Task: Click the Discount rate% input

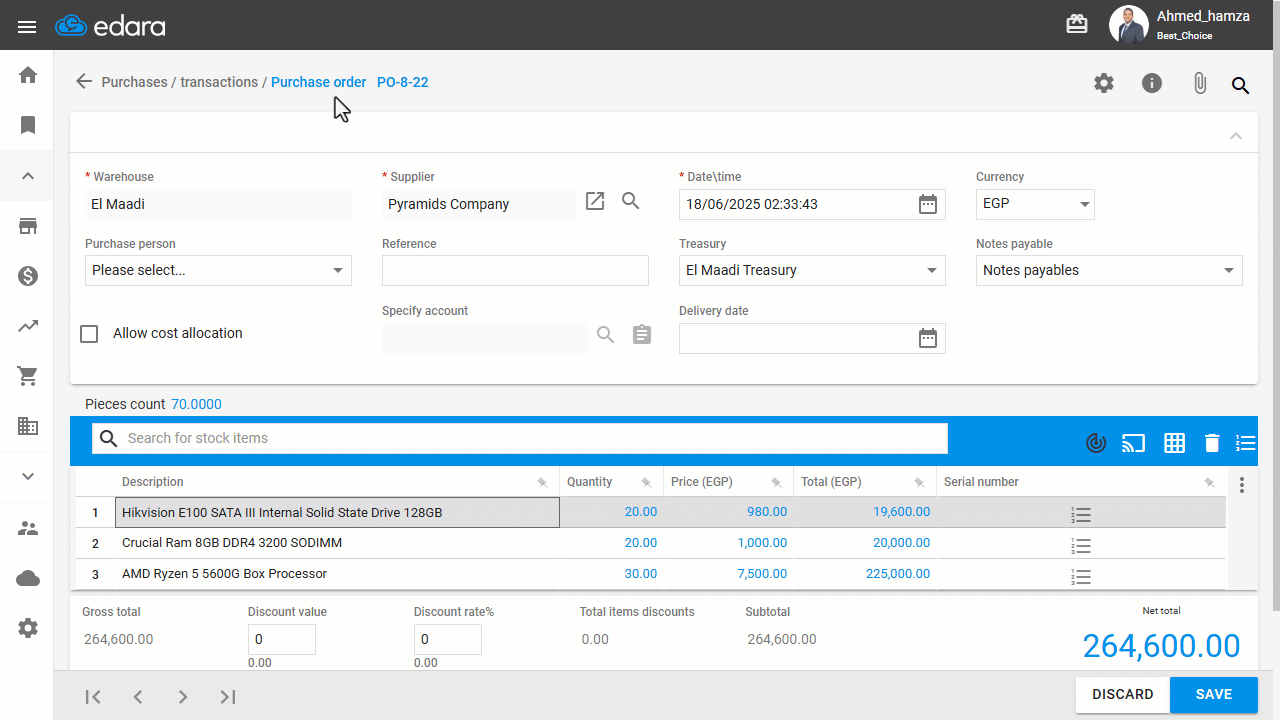Action: [448, 639]
